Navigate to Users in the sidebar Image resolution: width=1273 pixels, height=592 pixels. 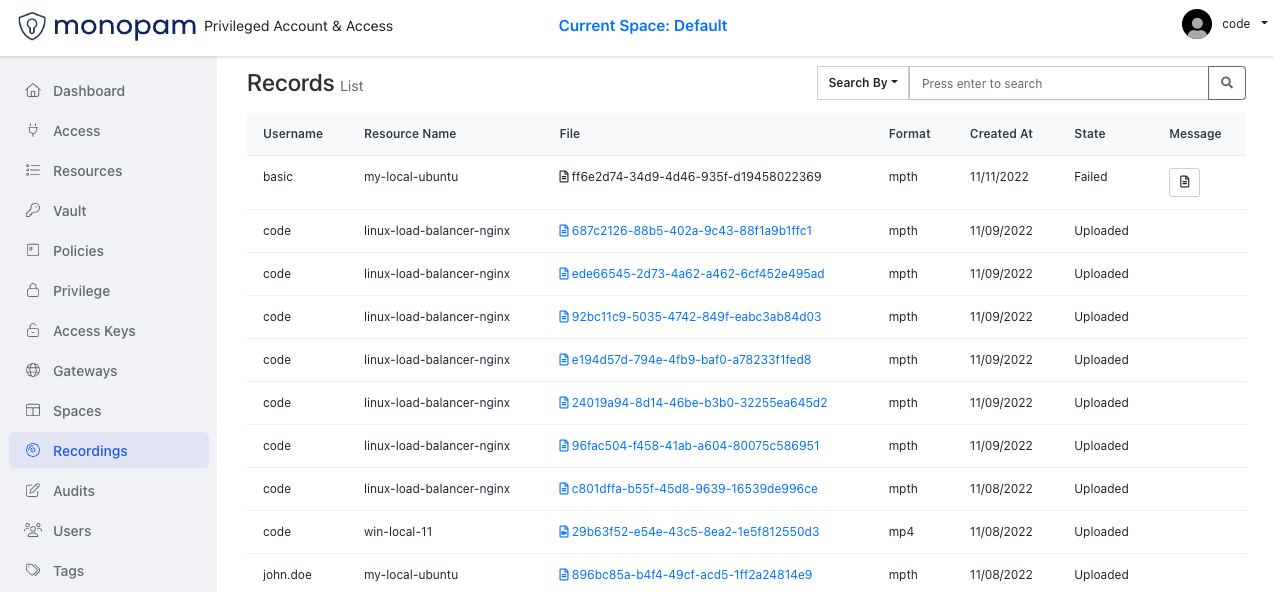(x=72, y=531)
